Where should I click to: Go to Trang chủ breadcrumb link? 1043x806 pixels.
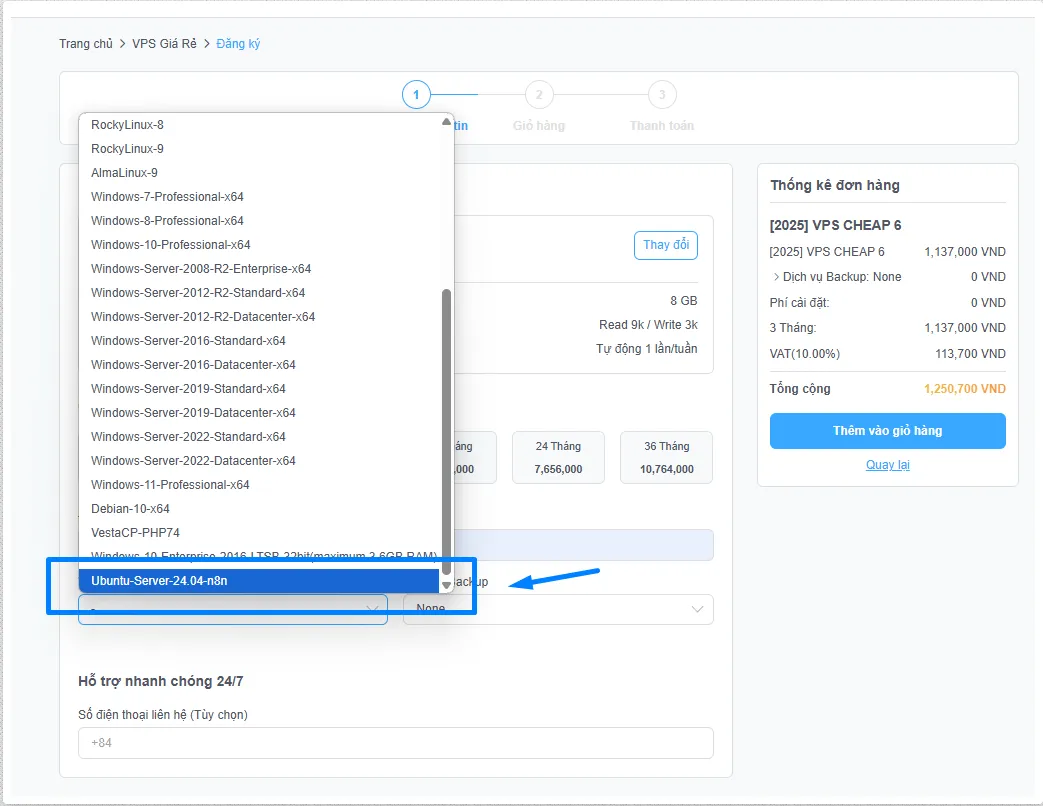coord(85,44)
